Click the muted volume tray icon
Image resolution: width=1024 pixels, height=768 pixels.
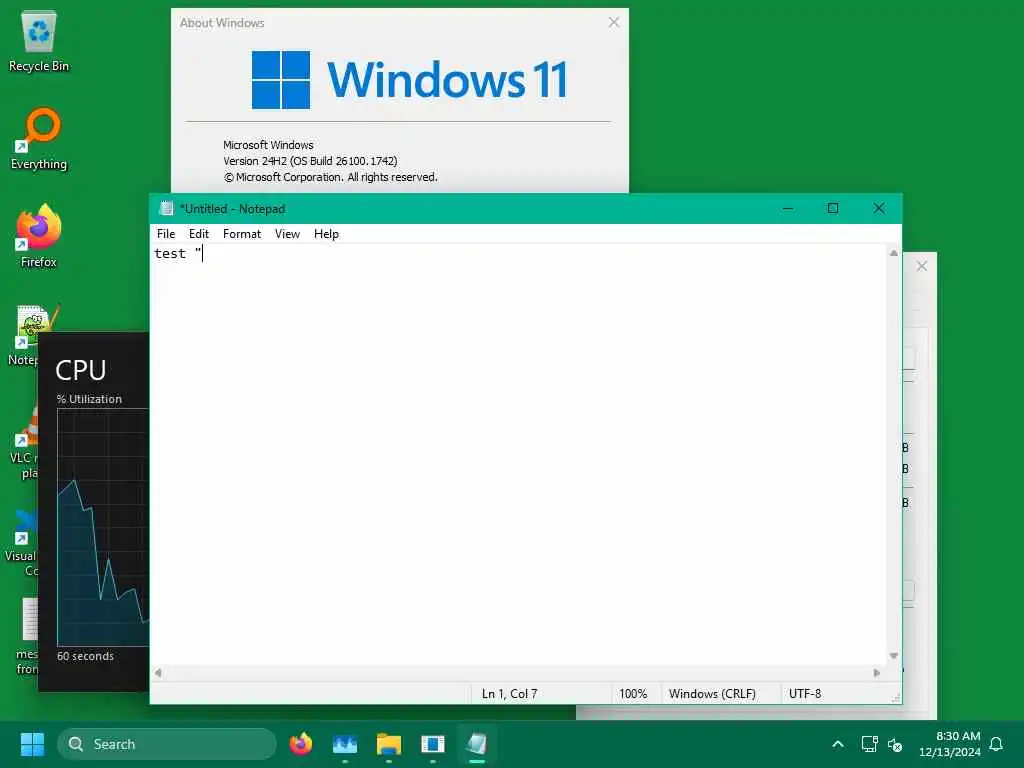click(895, 744)
